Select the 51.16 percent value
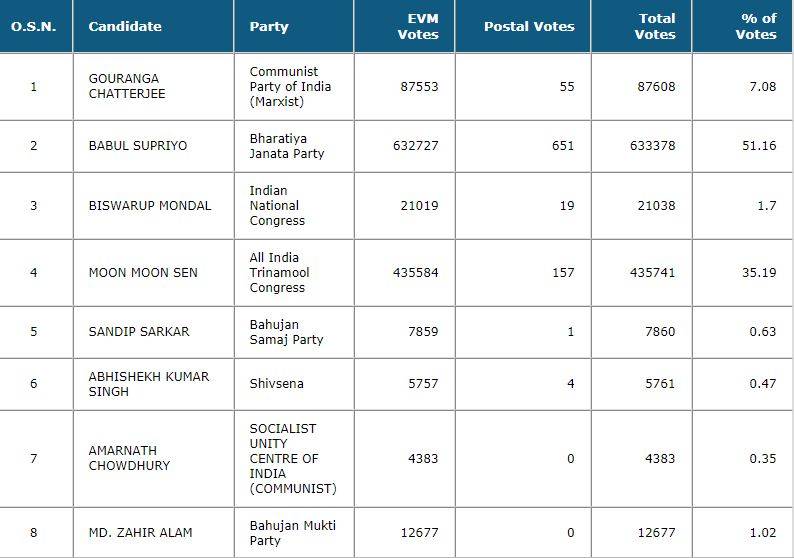The height and width of the screenshot is (558, 794). coord(760,146)
